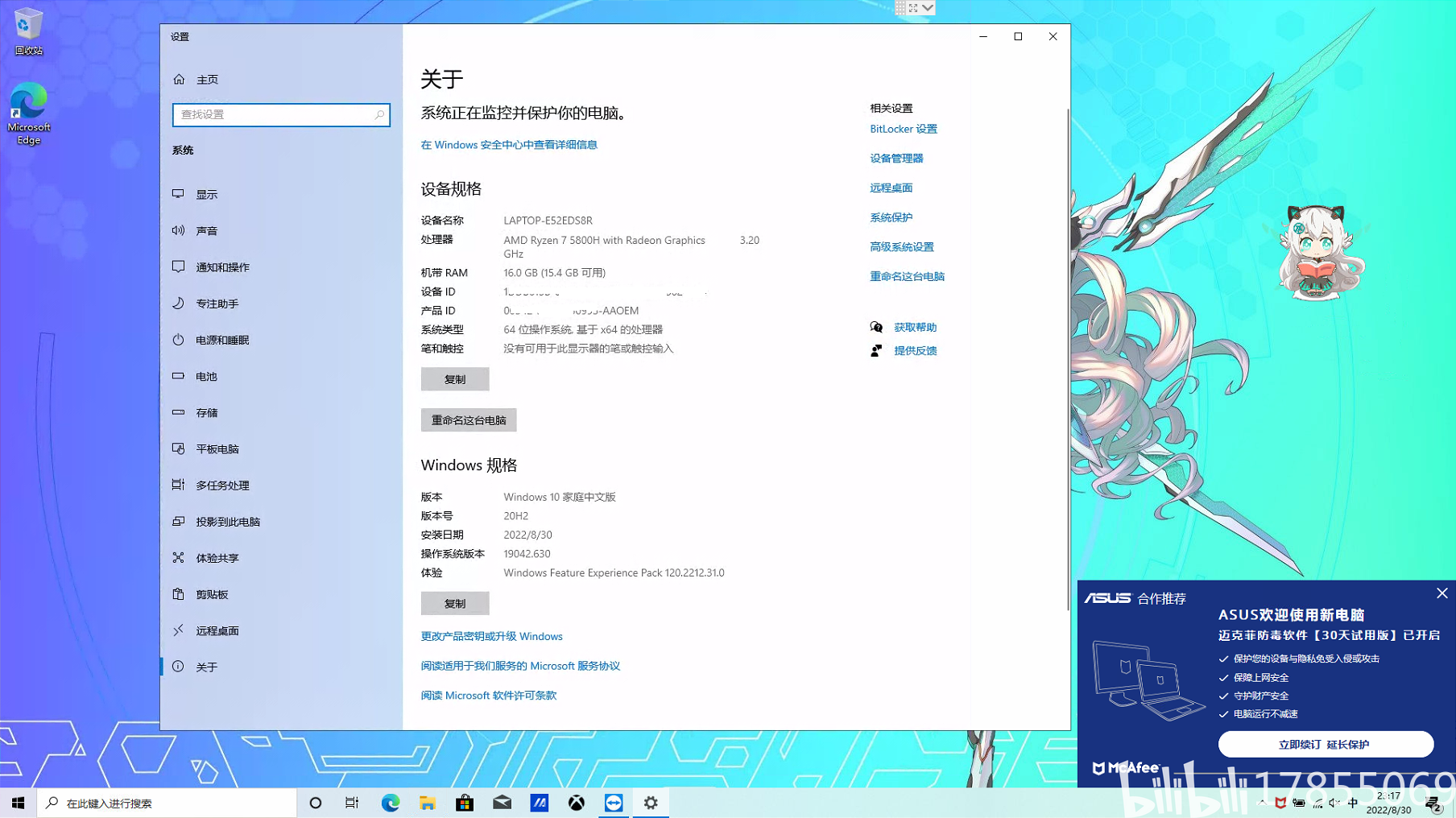Click the Settings window vertical scrollbar
This screenshot has width=1456, height=818.
coord(1068,358)
